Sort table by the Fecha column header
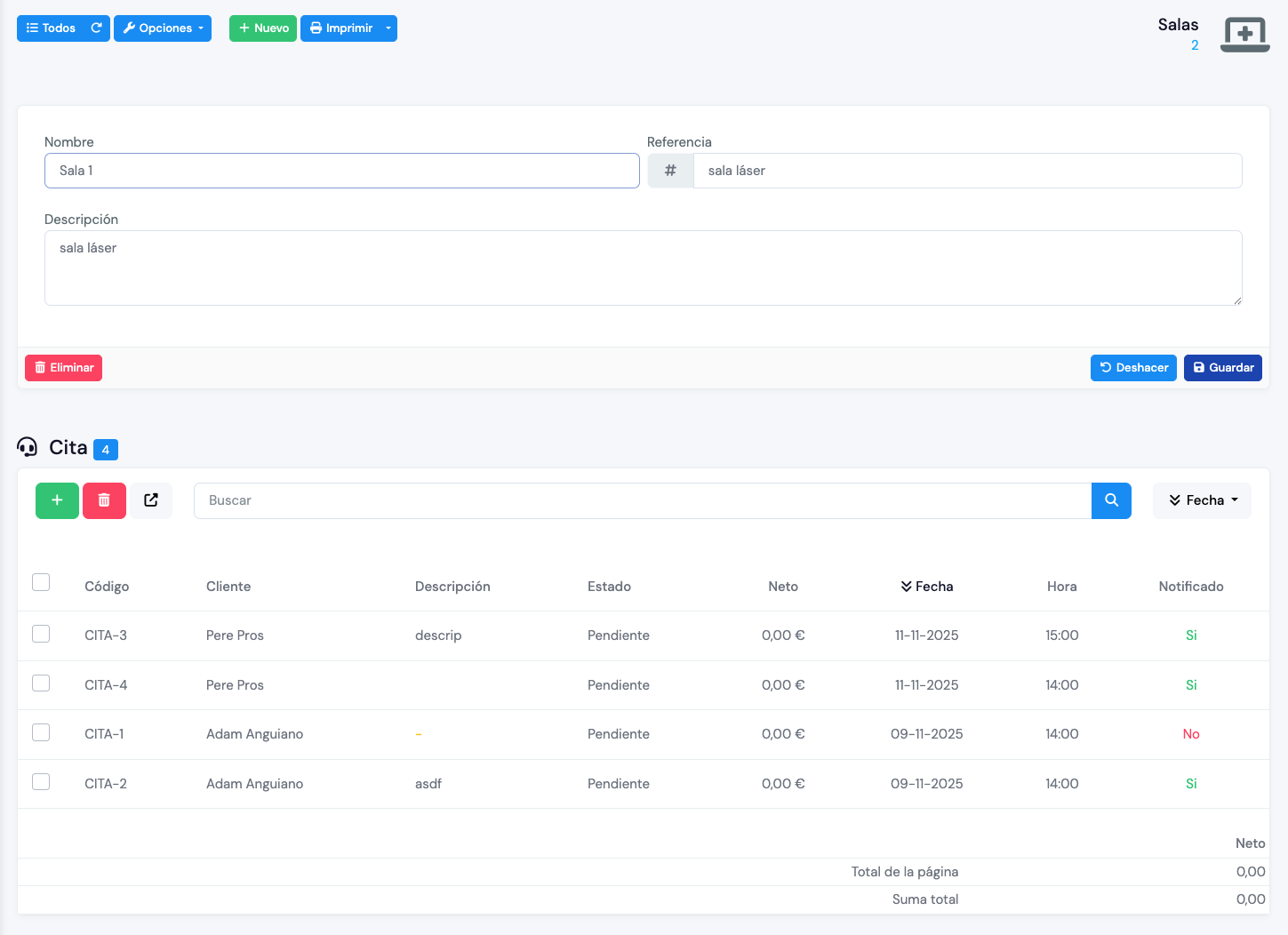The height and width of the screenshot is (935, 1288). click(x=926, y=587)
